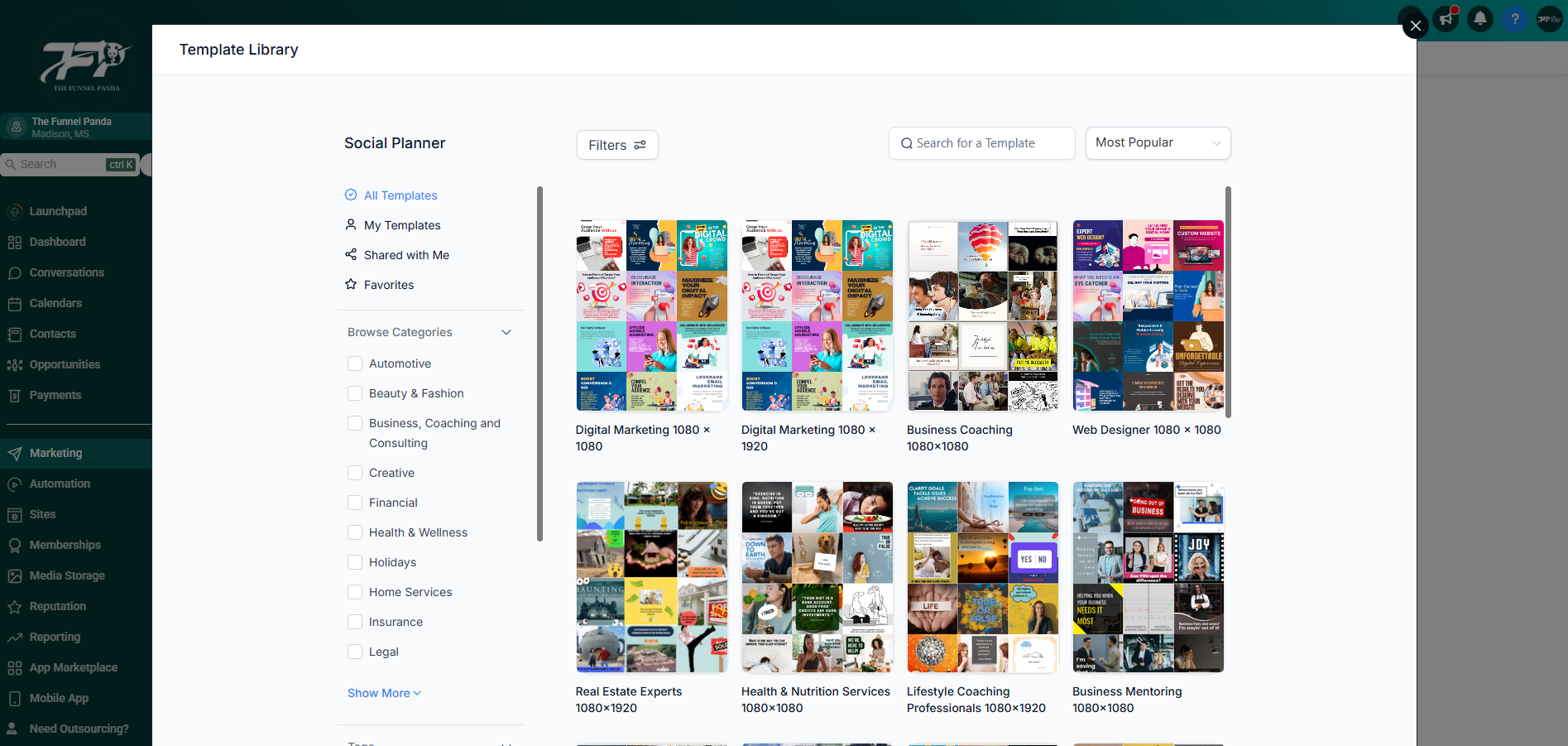Click the category list scrollbar
Image resolution: width=1568 pixels, height=746 pixels.
pos(539,364)
